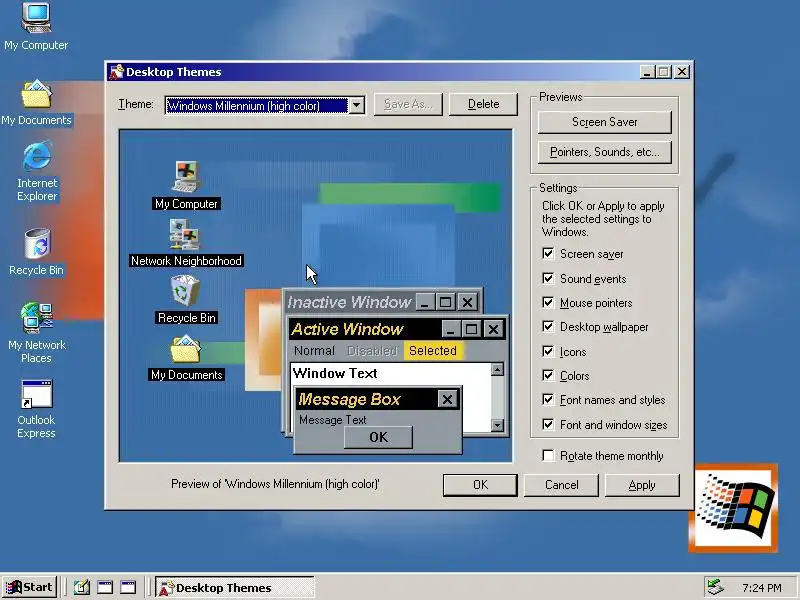Click Preview of 'Windows Millennium' caption

275,484
